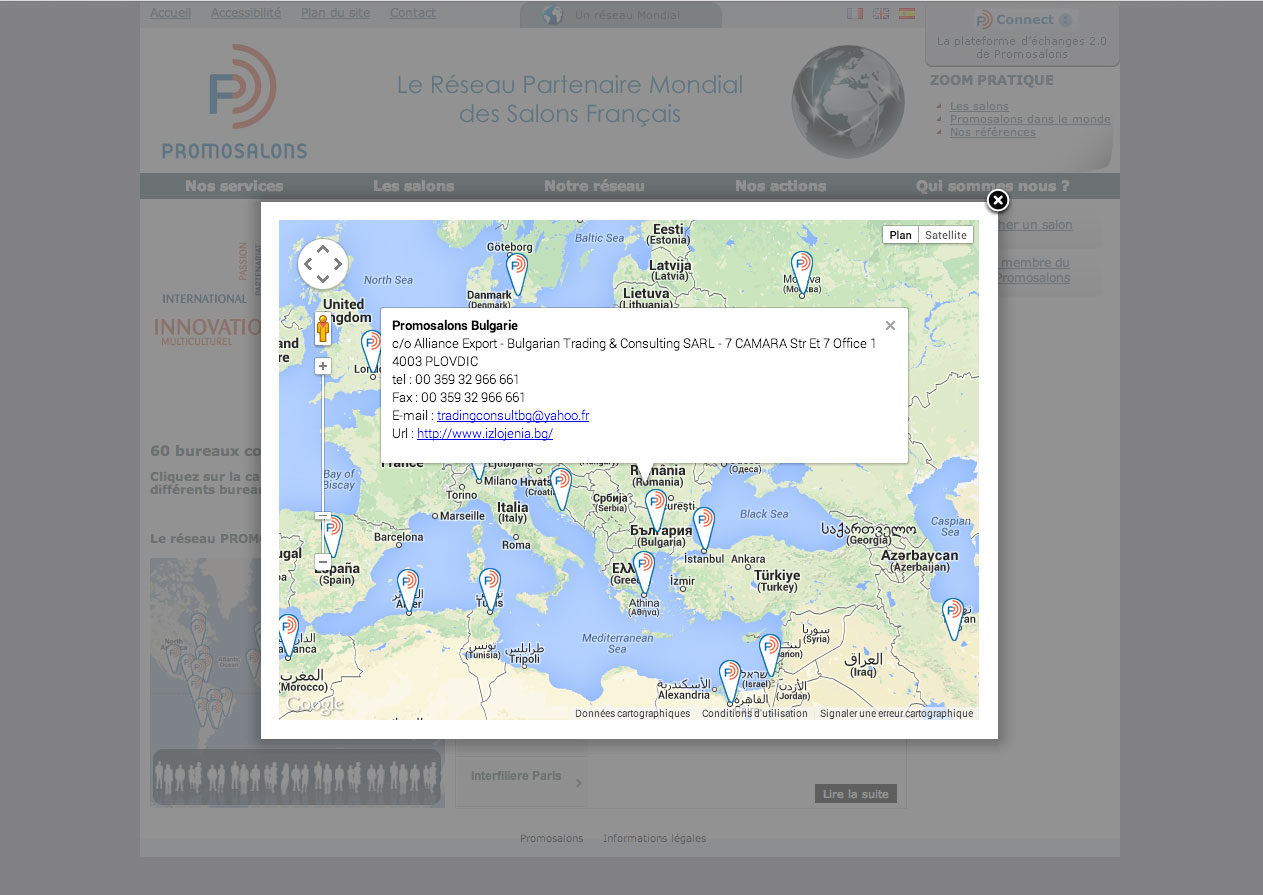
Task: Expand the Interfiliere Paris item
Action: (521, 776)
